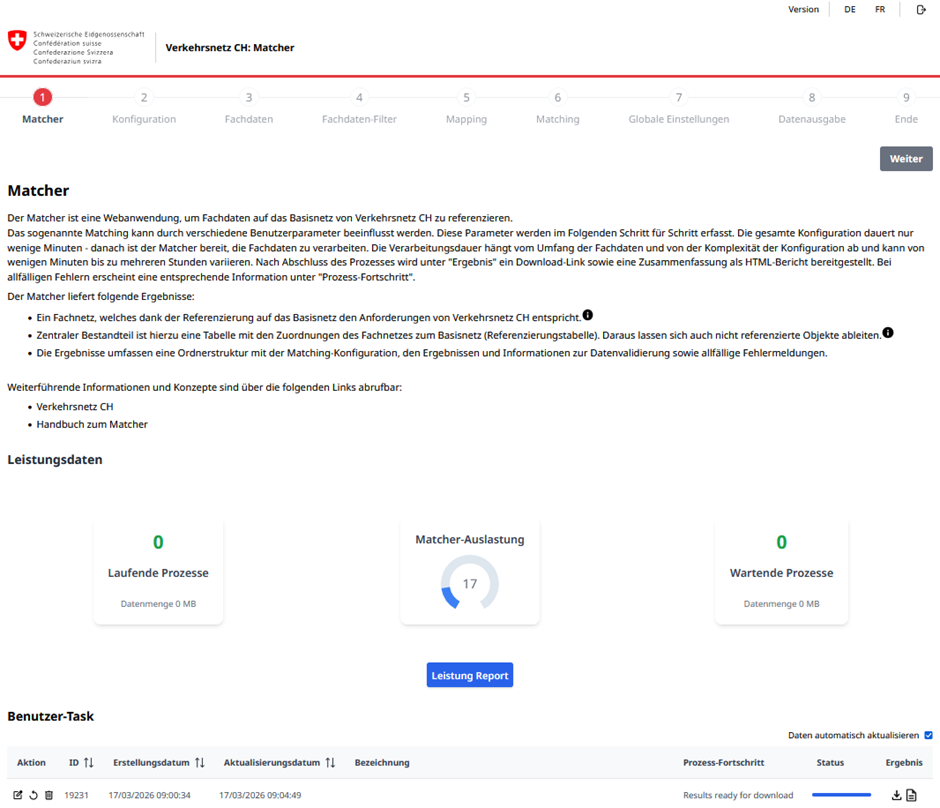Show info tooltip after Referenzierungstabelle sentence
This screenshot has height=808, width=940.
[x=888, y=333]
